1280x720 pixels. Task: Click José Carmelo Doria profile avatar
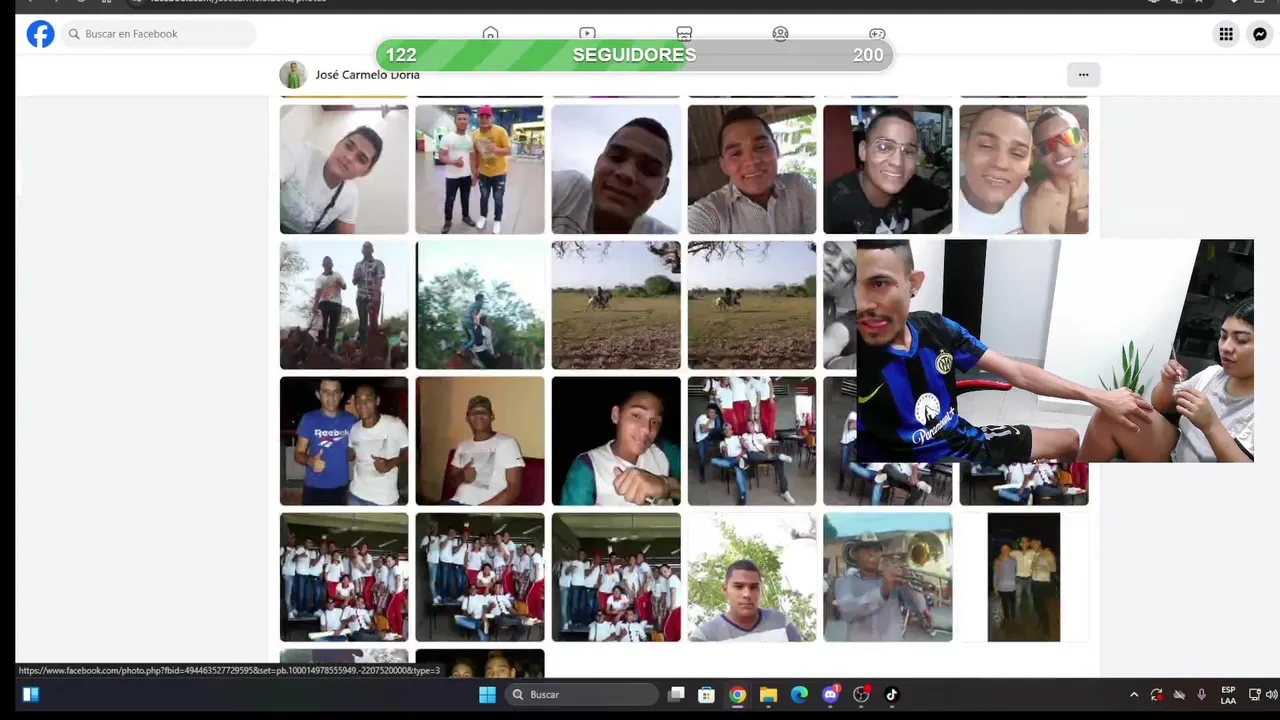click(293, 75)
